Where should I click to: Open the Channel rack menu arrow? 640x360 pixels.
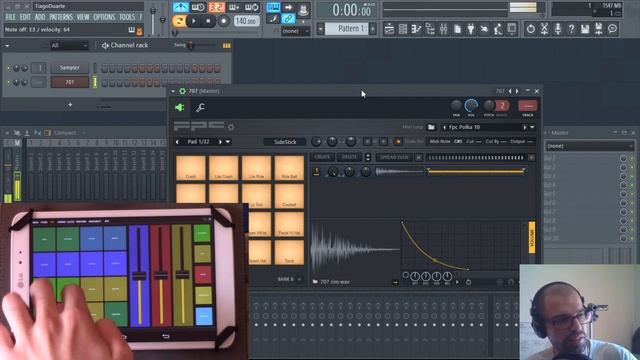tap(7, 46)
